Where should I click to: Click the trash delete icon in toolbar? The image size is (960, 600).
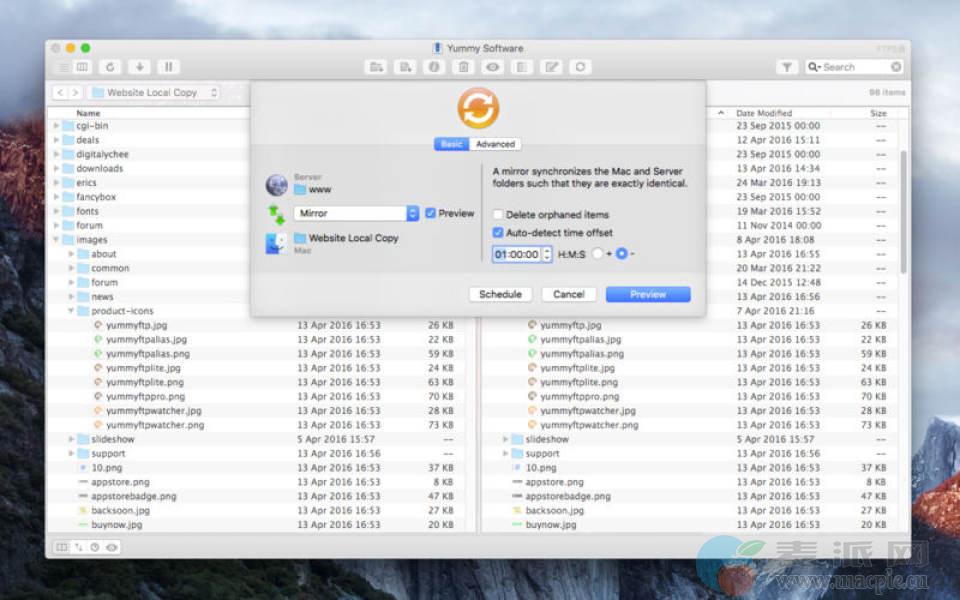tap(463, 67)
